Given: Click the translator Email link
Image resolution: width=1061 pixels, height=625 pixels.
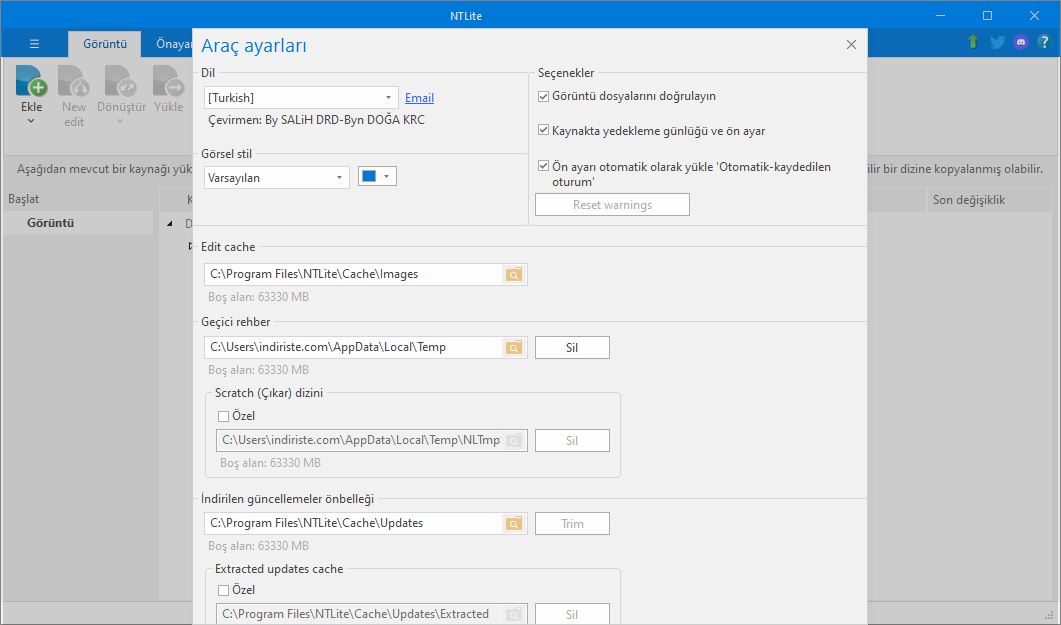Looking at the screenshot, I should point(420,98).
